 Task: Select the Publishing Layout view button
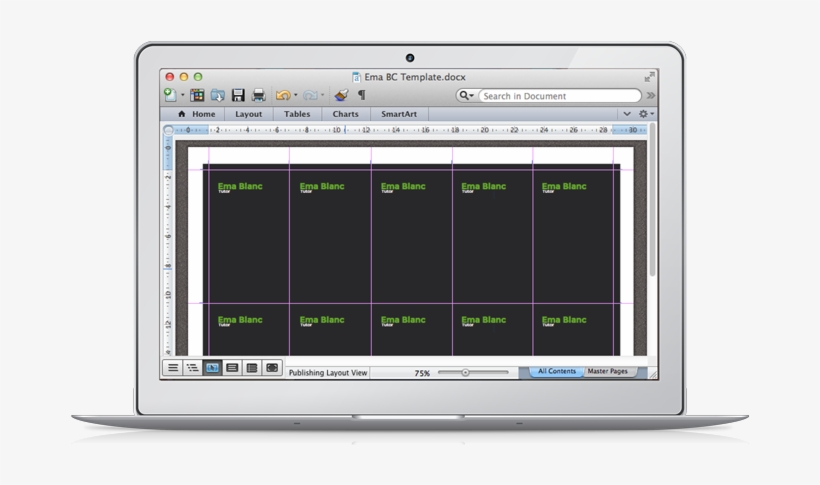click(212, 368)
